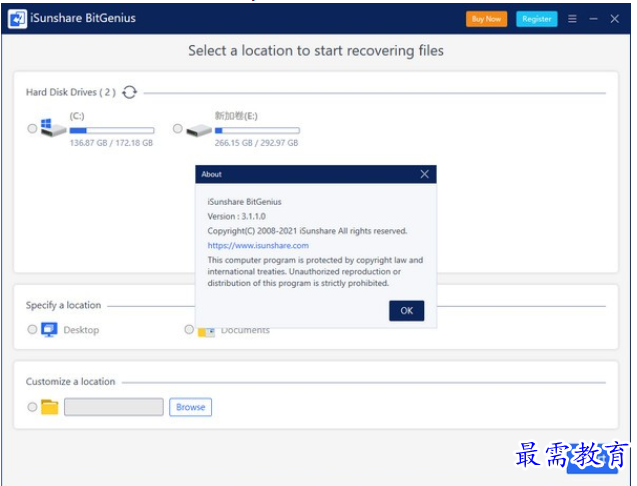The image size is (637, 486).
Task: Select the C: drive radio button
Action: (32, 129)
